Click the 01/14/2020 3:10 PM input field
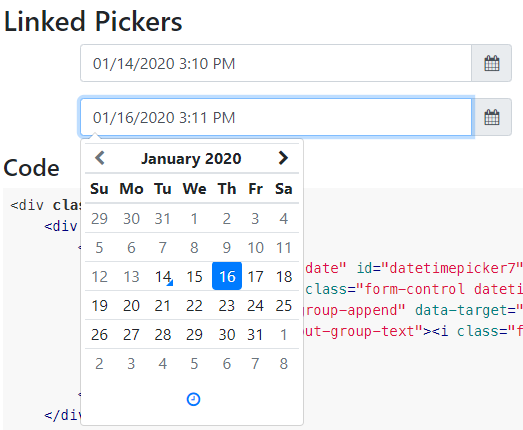The width and height of the screenshot is (523, 430). pos(276,63)
